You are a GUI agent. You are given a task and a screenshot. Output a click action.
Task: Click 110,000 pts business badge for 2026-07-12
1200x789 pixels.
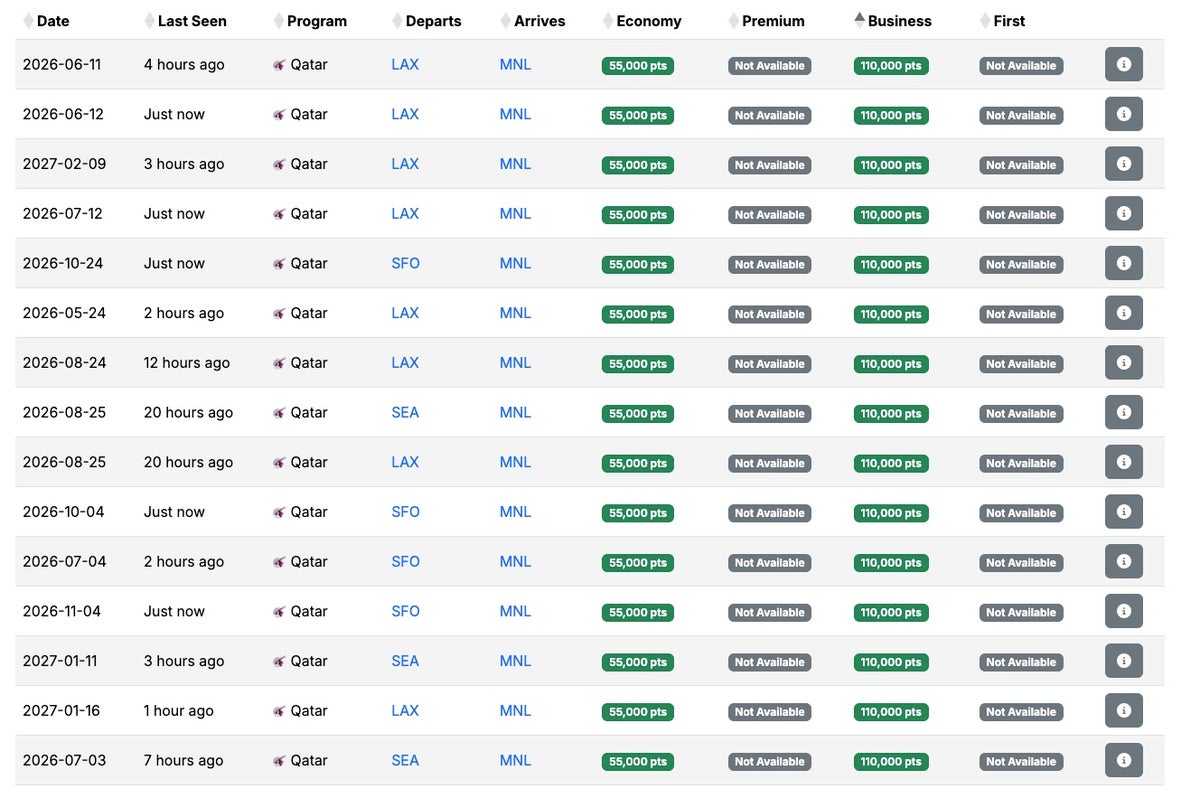(x=891, y=215)
